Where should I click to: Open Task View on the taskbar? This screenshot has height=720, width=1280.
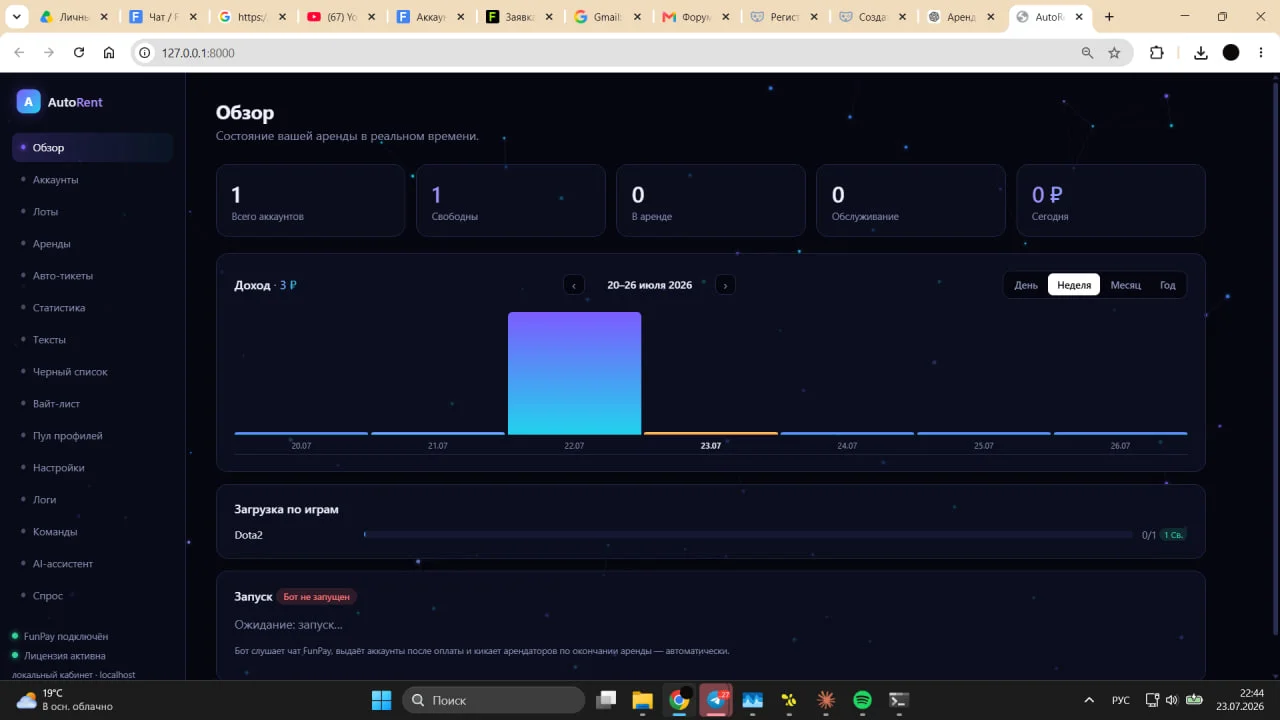point(605,700)
